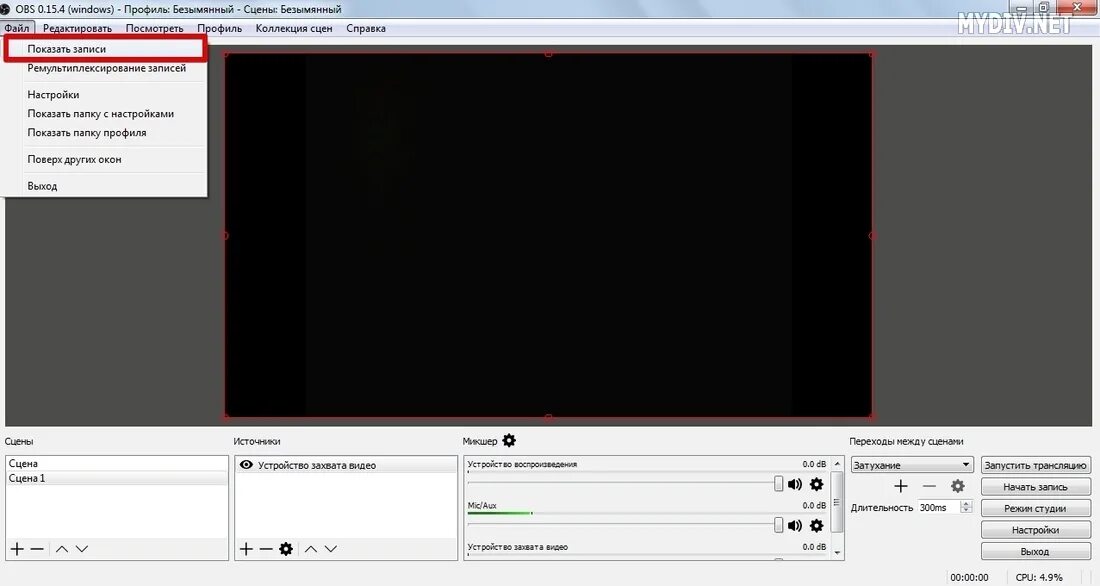Screen dimensions: 1100x586
Task: Open the Файл menu
Action: click(x=17, y=28)
